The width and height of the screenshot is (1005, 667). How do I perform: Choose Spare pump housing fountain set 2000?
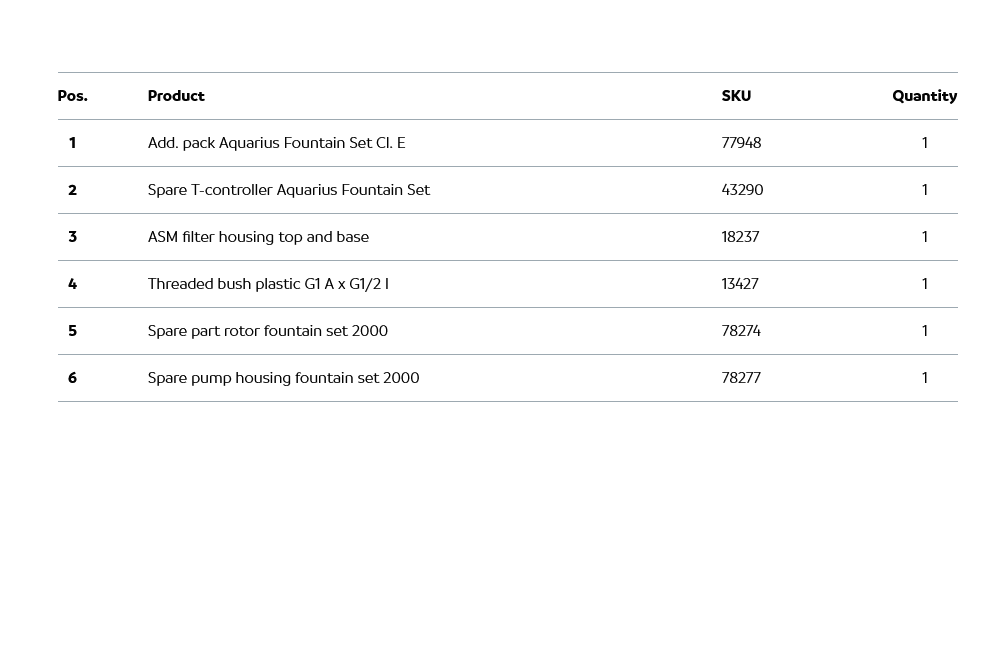[283, 378]
